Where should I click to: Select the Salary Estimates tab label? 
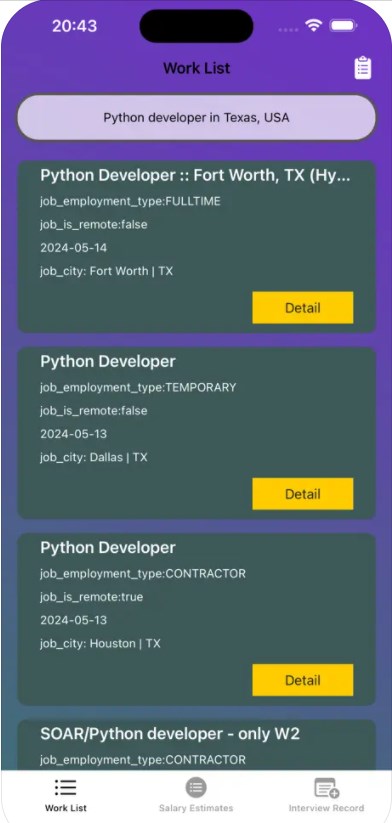(196, 808)
